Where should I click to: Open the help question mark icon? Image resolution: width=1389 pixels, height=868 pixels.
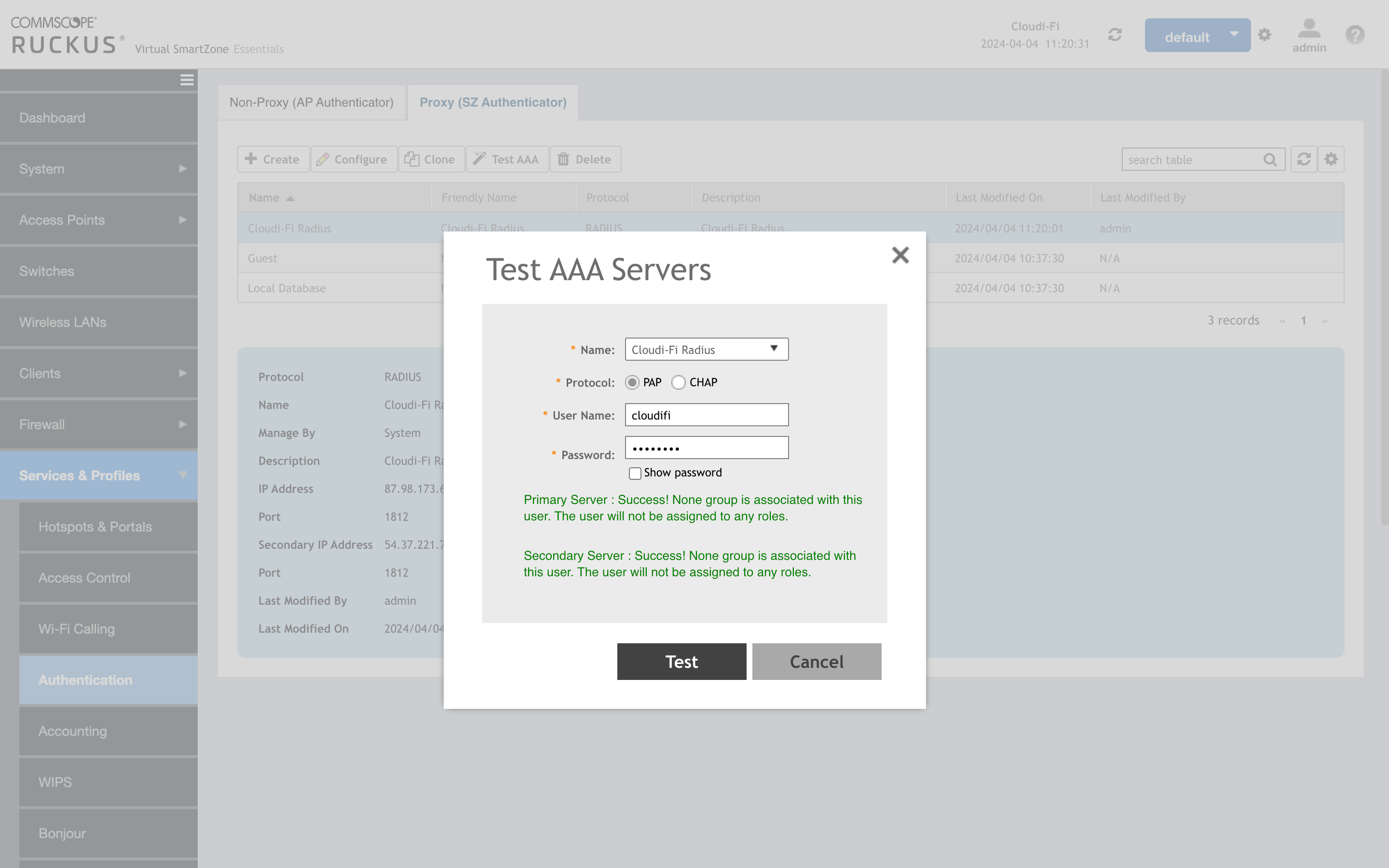coord(1355,35)
